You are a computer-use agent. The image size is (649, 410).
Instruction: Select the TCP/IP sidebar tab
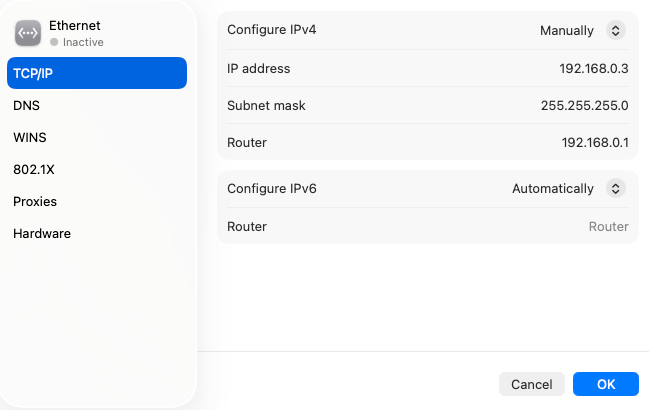click(97, 73)
